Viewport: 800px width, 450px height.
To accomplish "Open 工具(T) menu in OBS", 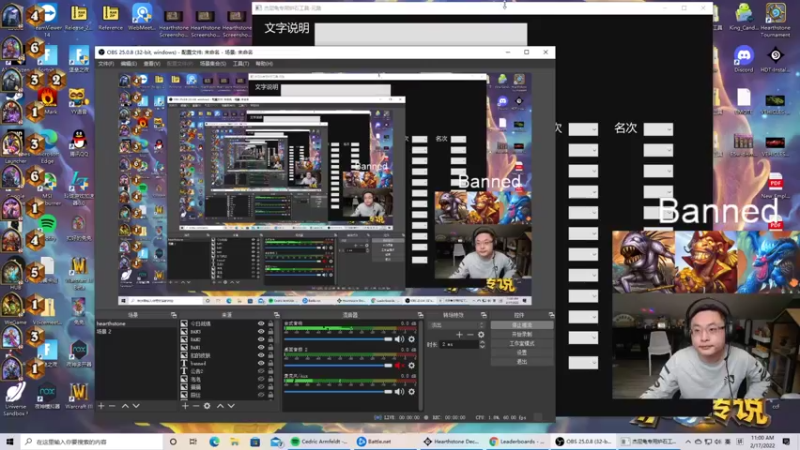I will click(241, 64).
